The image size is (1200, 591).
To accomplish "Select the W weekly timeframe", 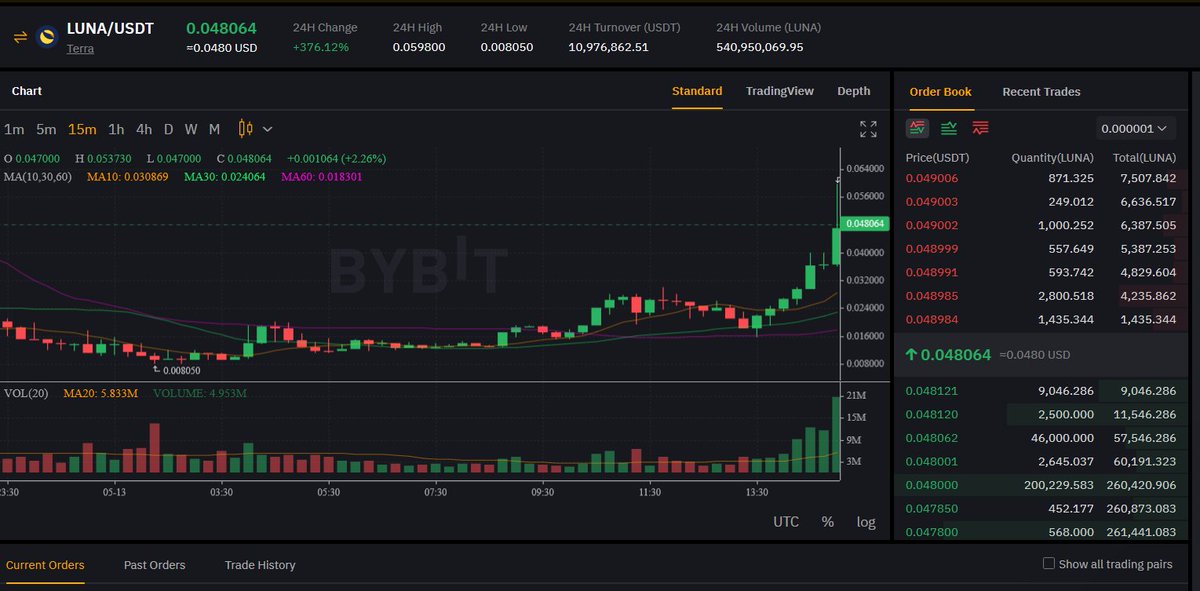I will tap(191, 129).
